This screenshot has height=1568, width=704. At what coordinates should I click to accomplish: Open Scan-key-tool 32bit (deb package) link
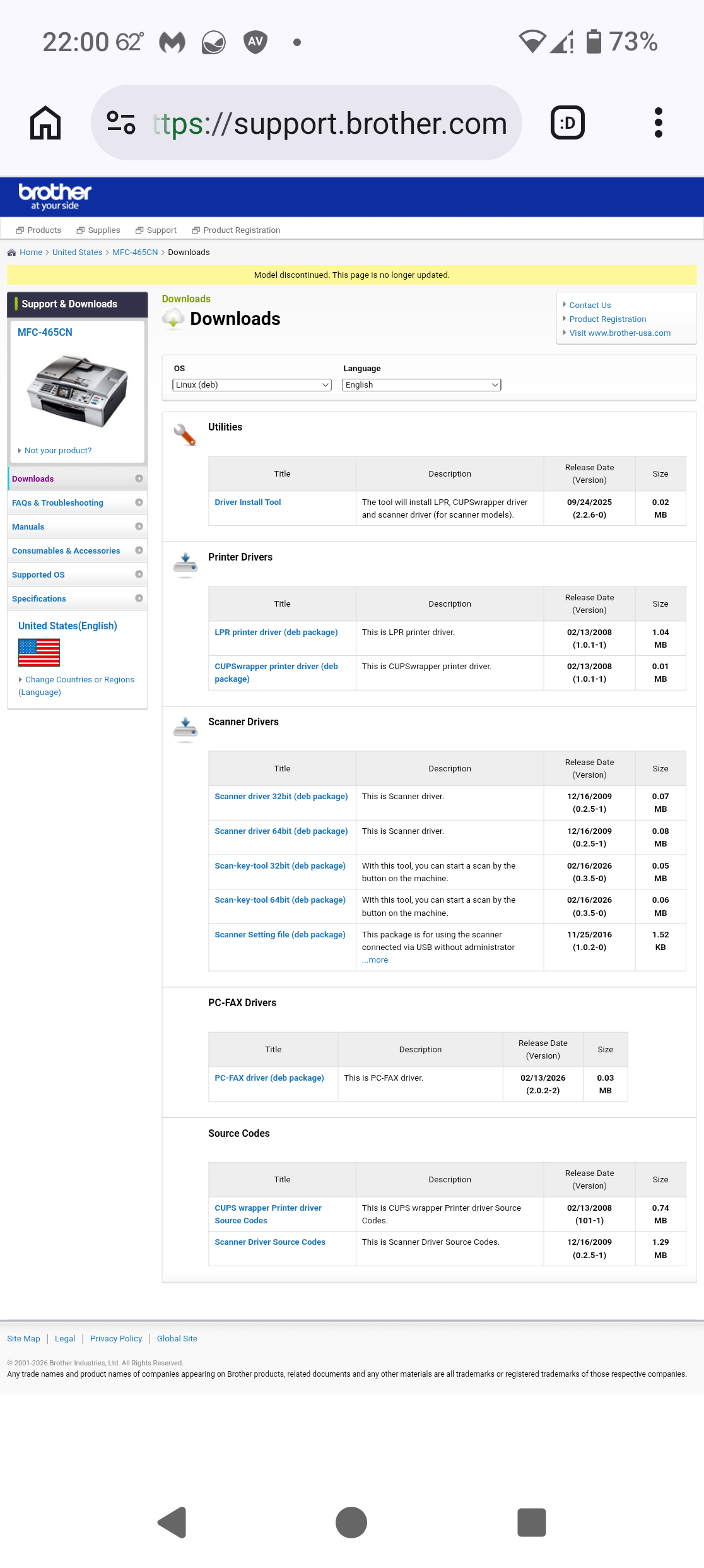point(280,866)
